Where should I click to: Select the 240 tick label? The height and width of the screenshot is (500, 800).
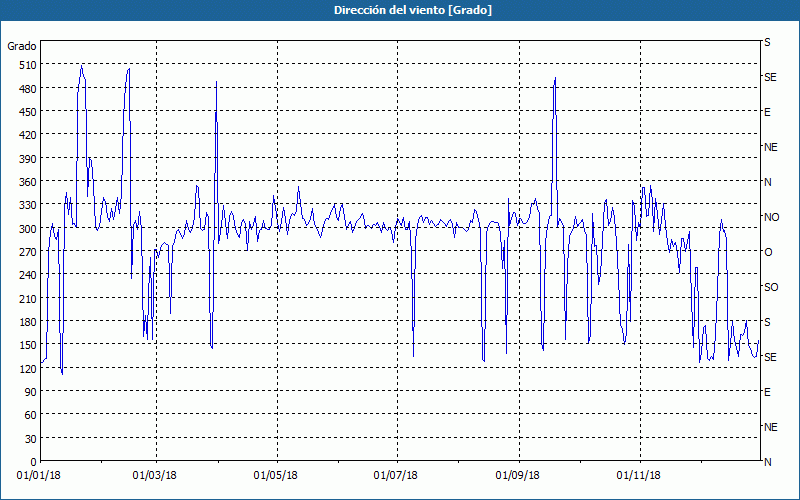pos(29,276)
